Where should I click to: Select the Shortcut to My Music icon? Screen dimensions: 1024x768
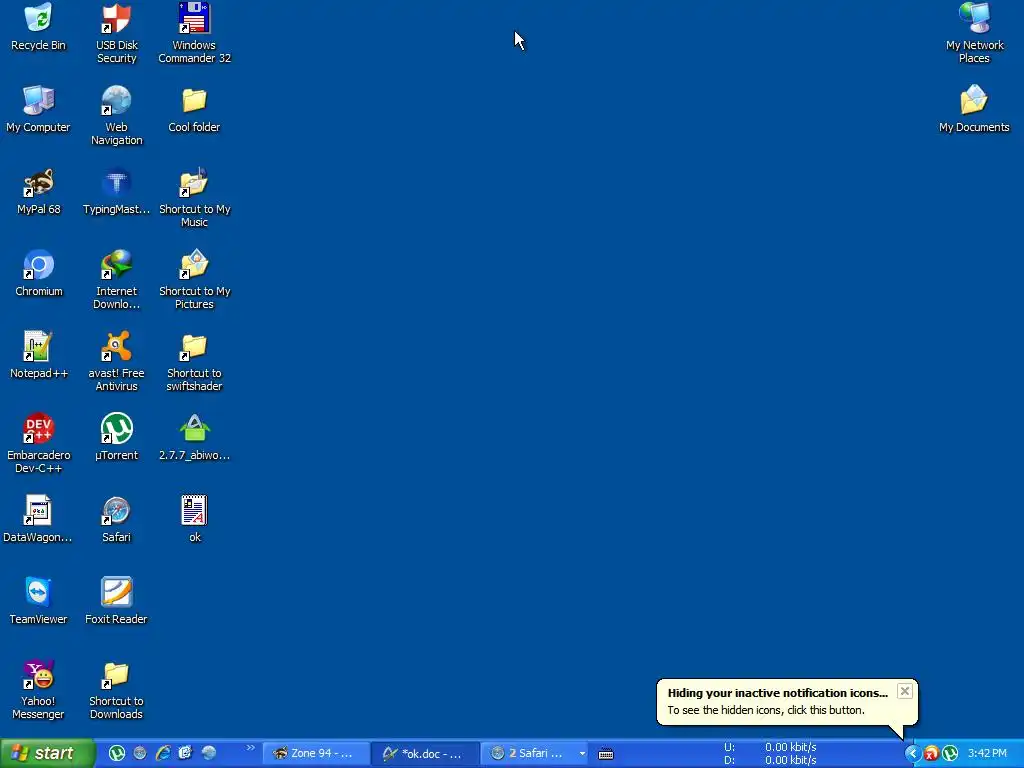coord(194,197)
